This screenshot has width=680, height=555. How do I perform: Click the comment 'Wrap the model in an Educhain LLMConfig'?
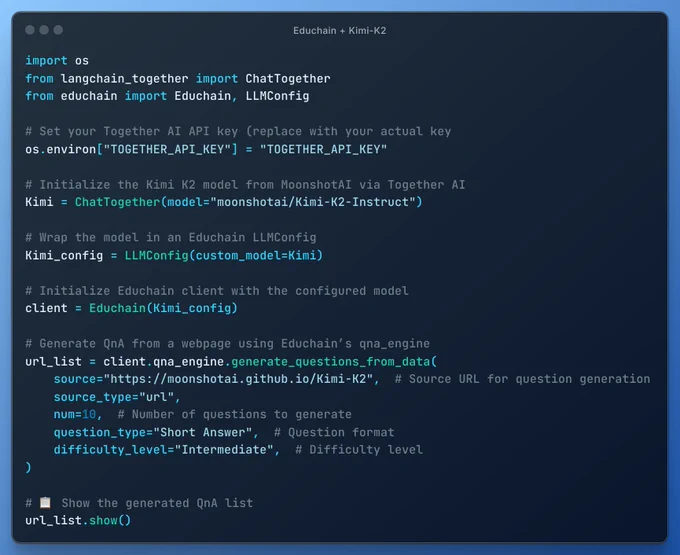click(178, 238)
